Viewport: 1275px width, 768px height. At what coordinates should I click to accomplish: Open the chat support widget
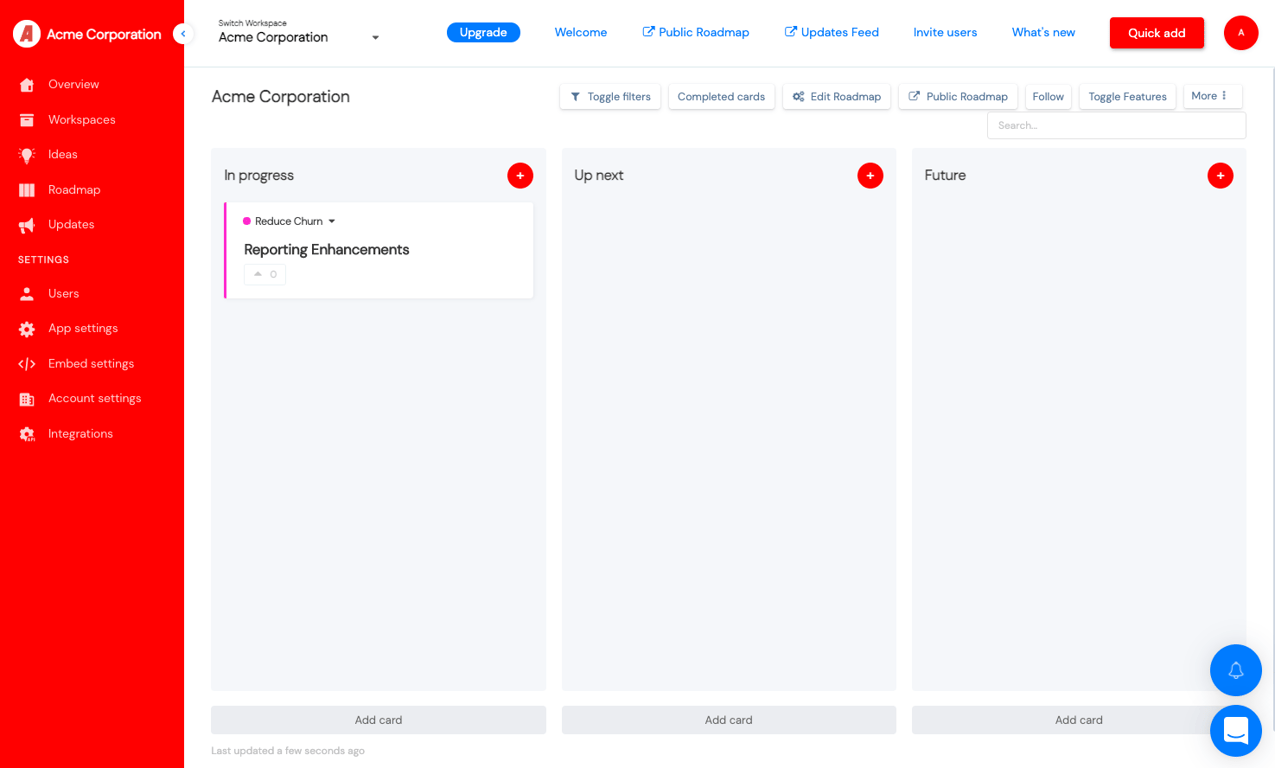[1236, 731]
